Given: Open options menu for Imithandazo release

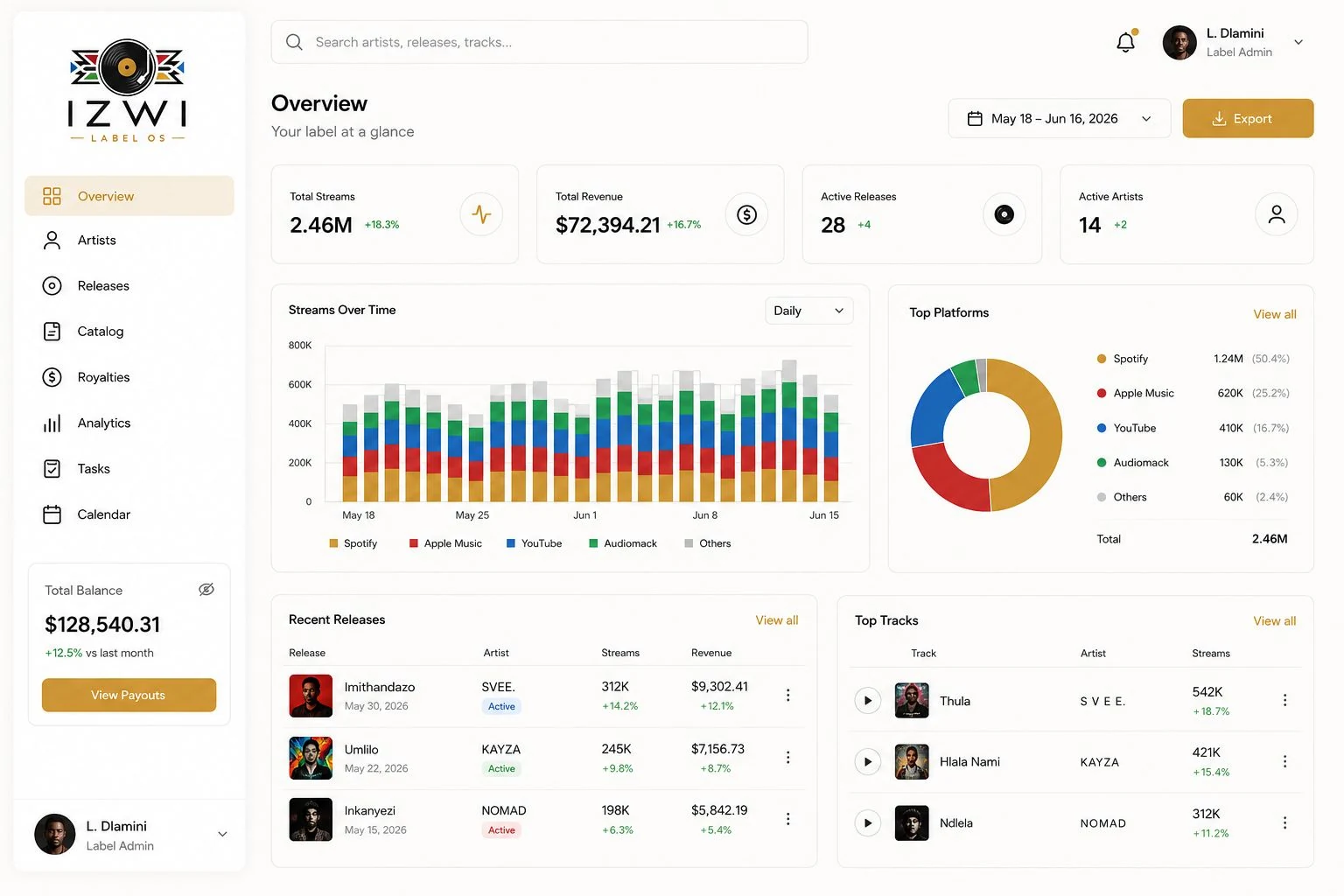Looking at the screenshot, I should click(787, 695).
